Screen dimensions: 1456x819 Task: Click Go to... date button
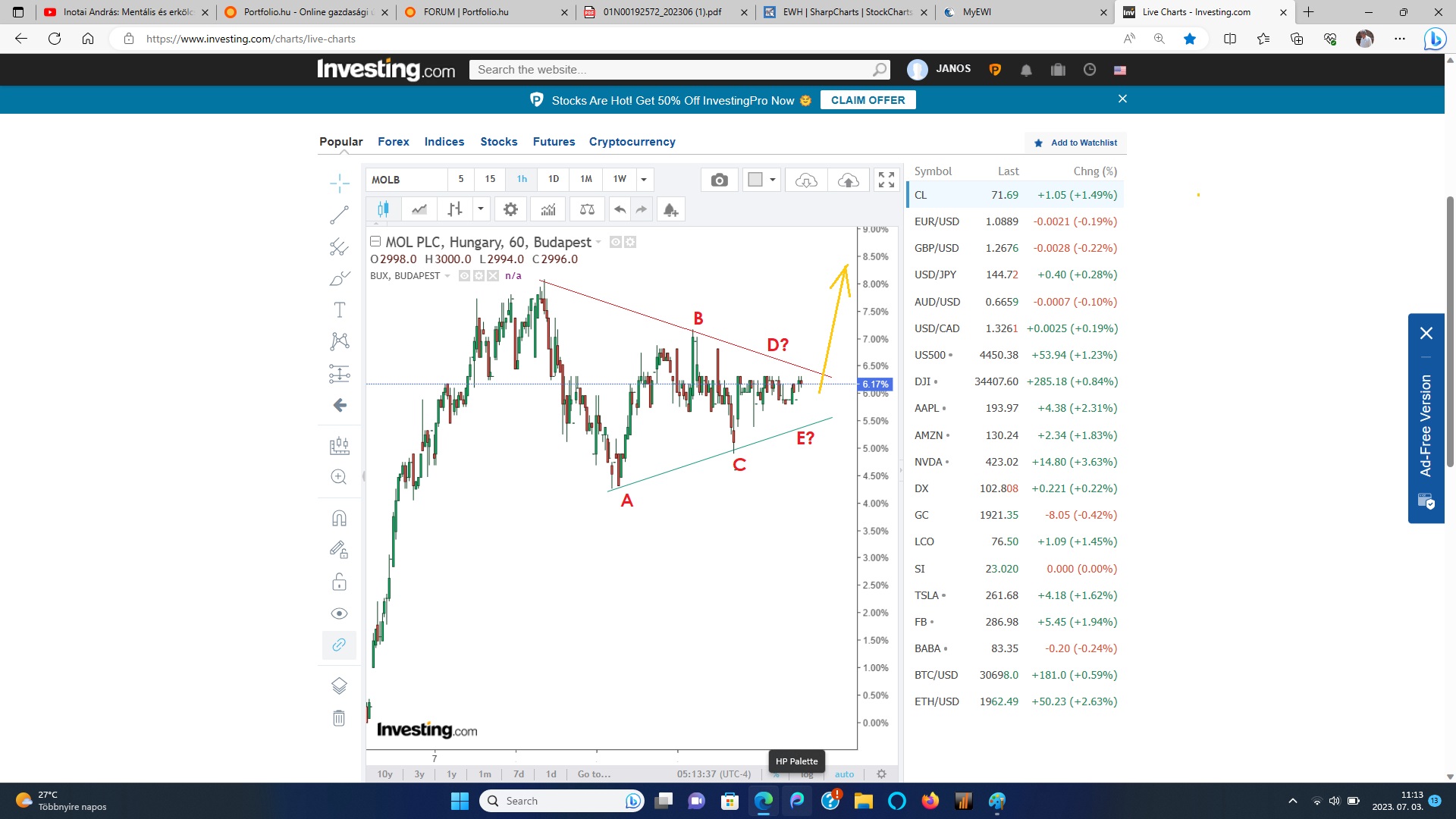(594, 774)
